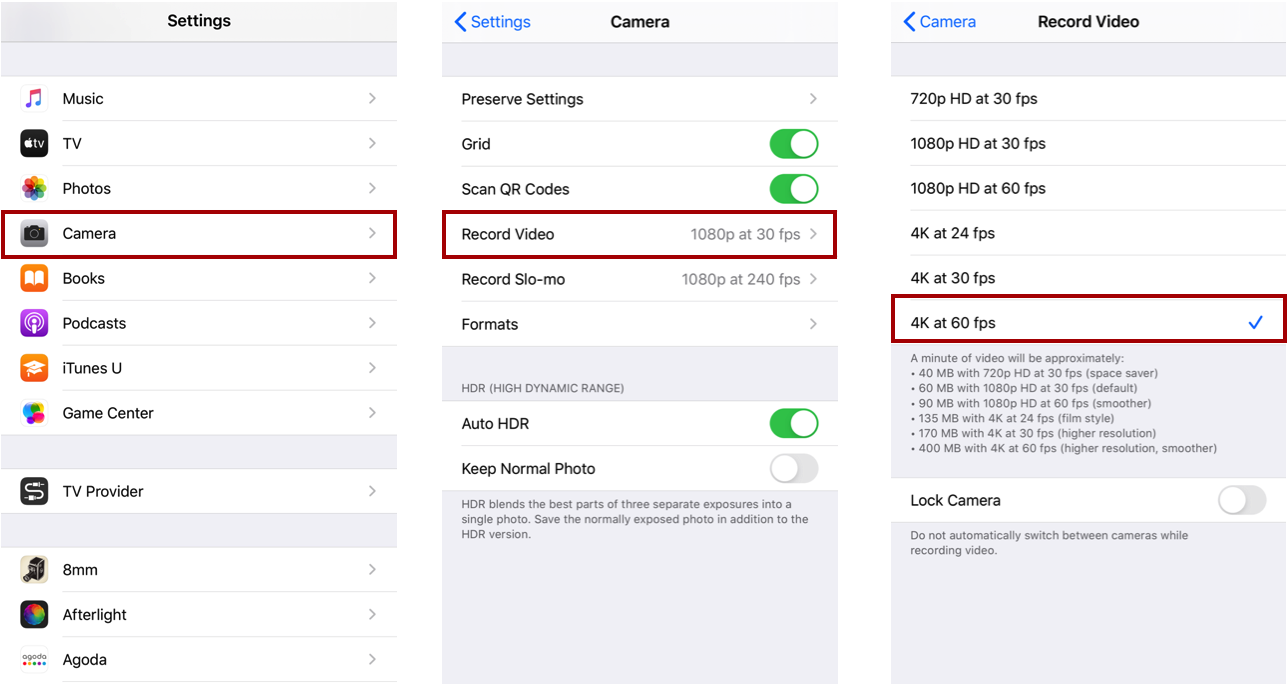Expand the Formats row chevron

(x=813, y=324)
